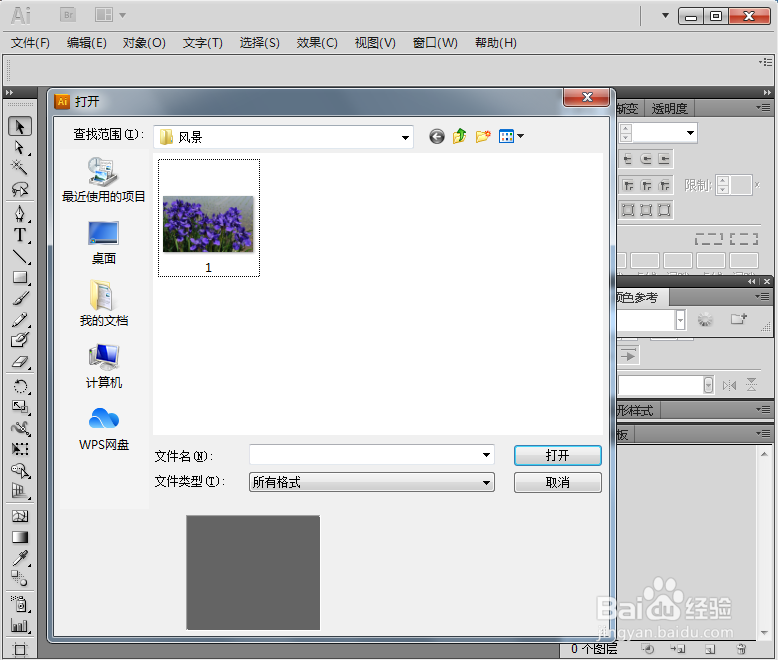Select the flower image file 1

(x=208, y=218)
